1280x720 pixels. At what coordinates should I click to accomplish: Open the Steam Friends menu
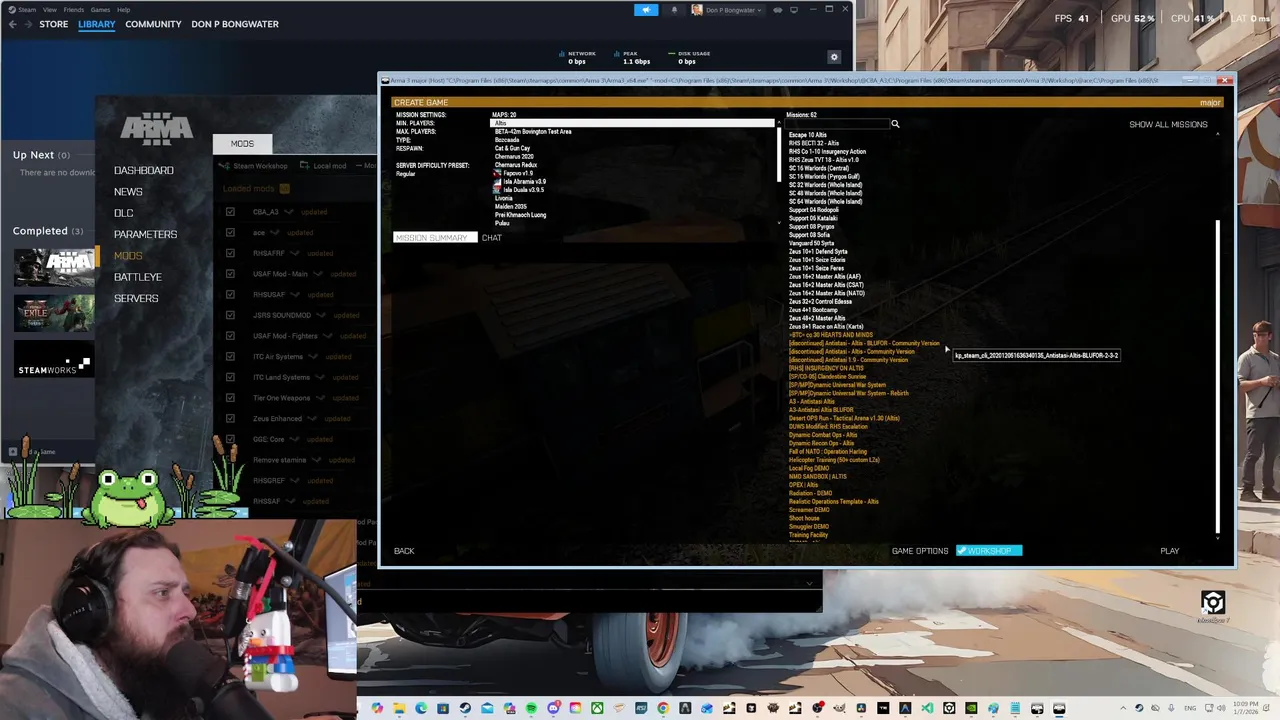74,10
